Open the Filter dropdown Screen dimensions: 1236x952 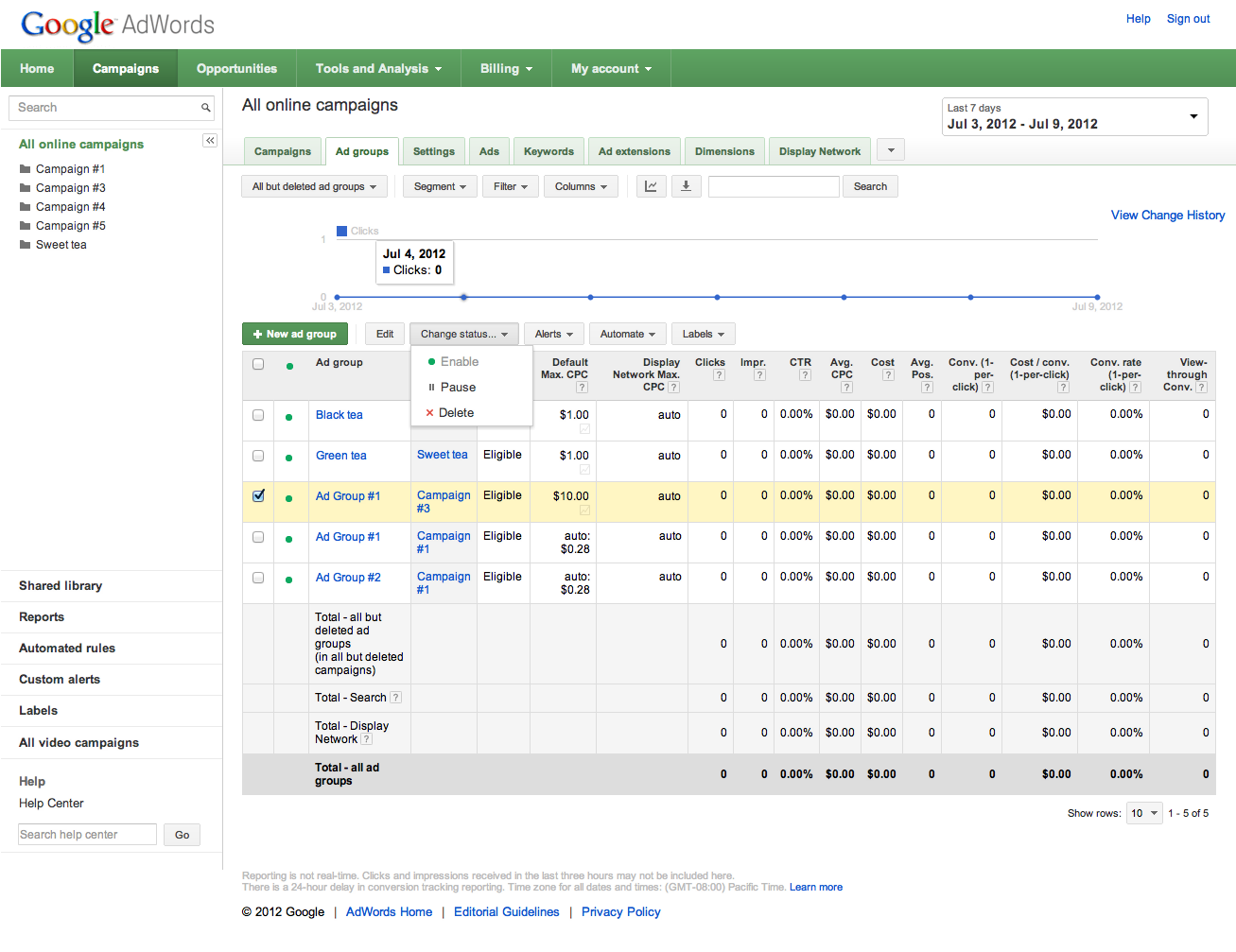(x=511, y=186)
